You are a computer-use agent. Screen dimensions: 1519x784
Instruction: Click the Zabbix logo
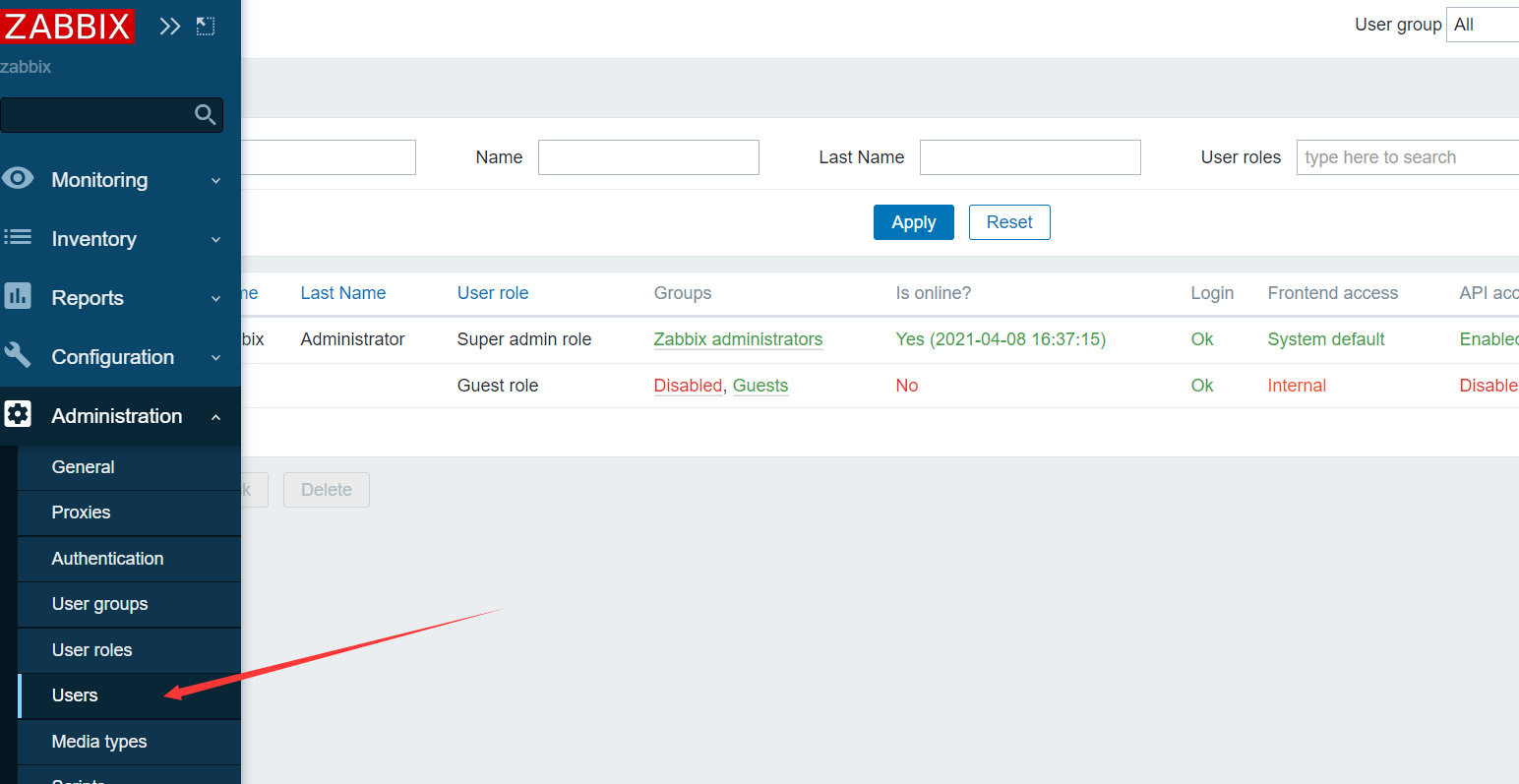[67, 27]
